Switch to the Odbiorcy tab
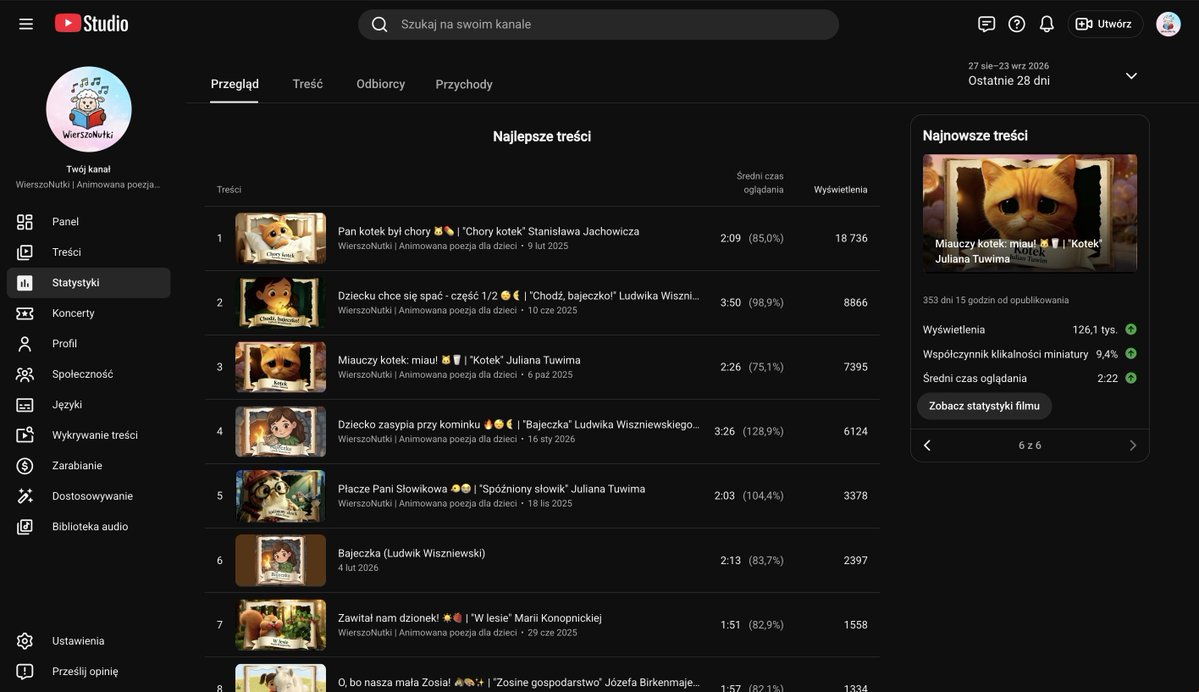Image resolution: width=1199 pixels, height=692 pixels. [x=381, y=84]
